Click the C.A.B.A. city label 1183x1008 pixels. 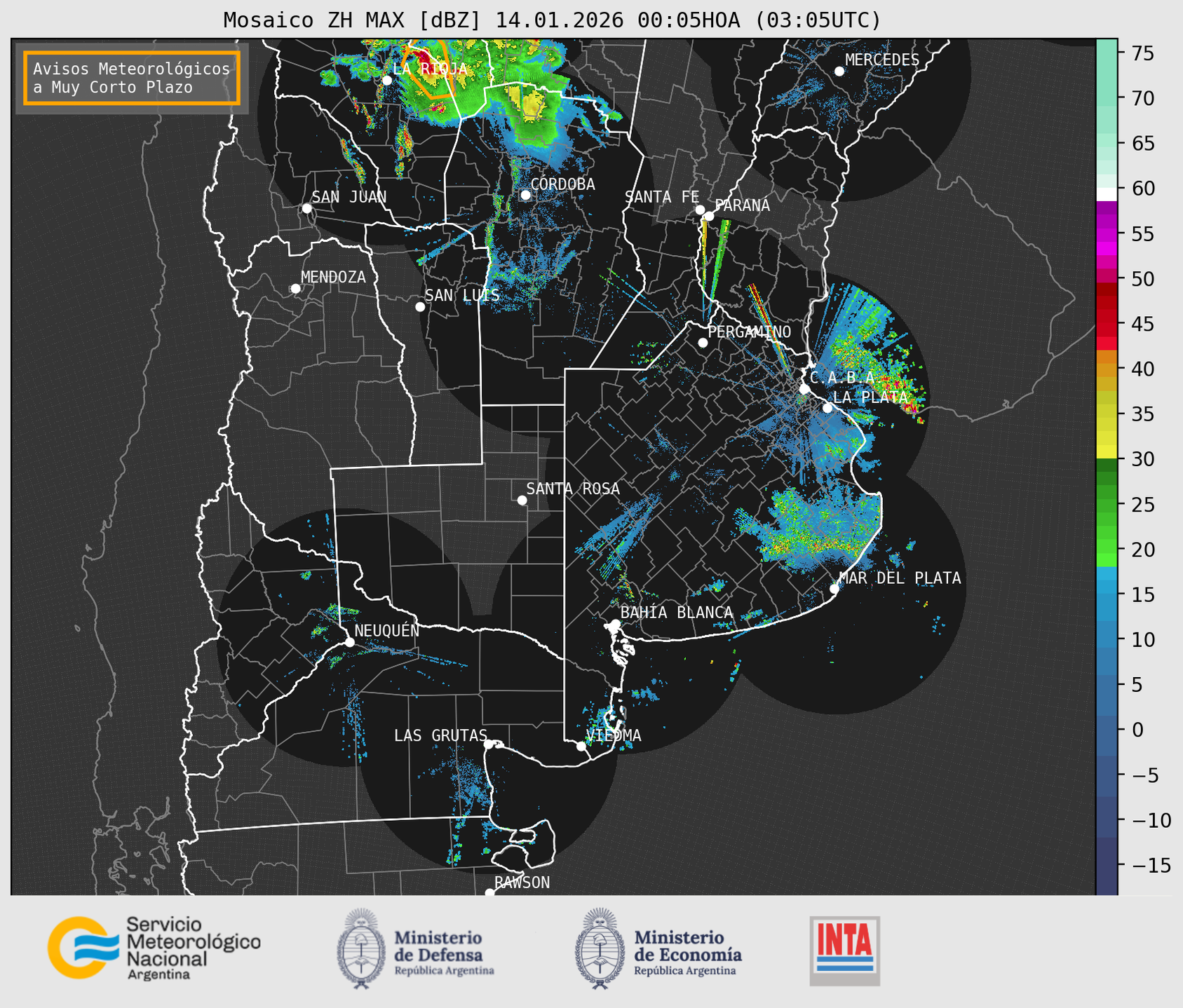(842, 377)
